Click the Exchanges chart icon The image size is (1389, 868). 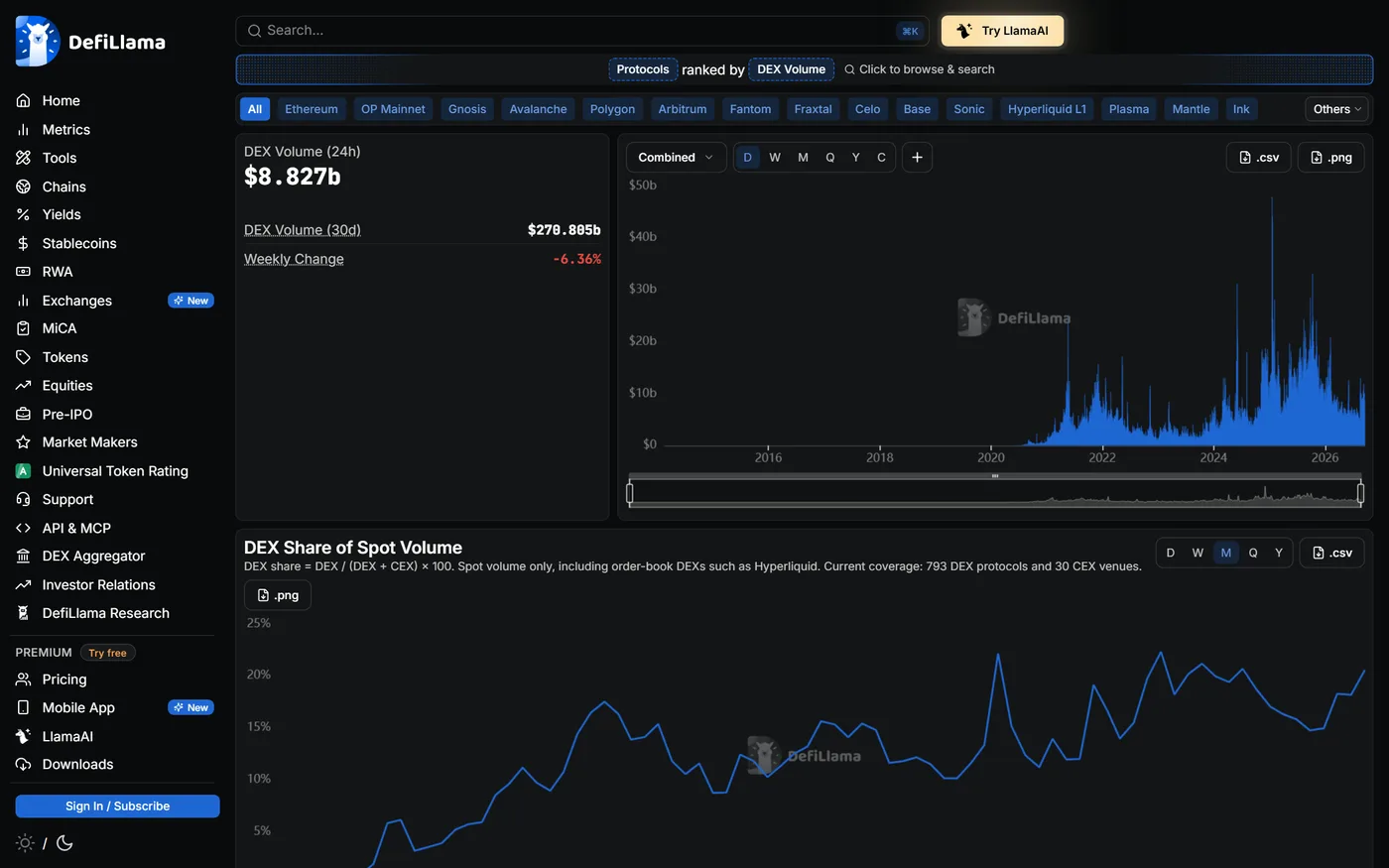[23, 301]
